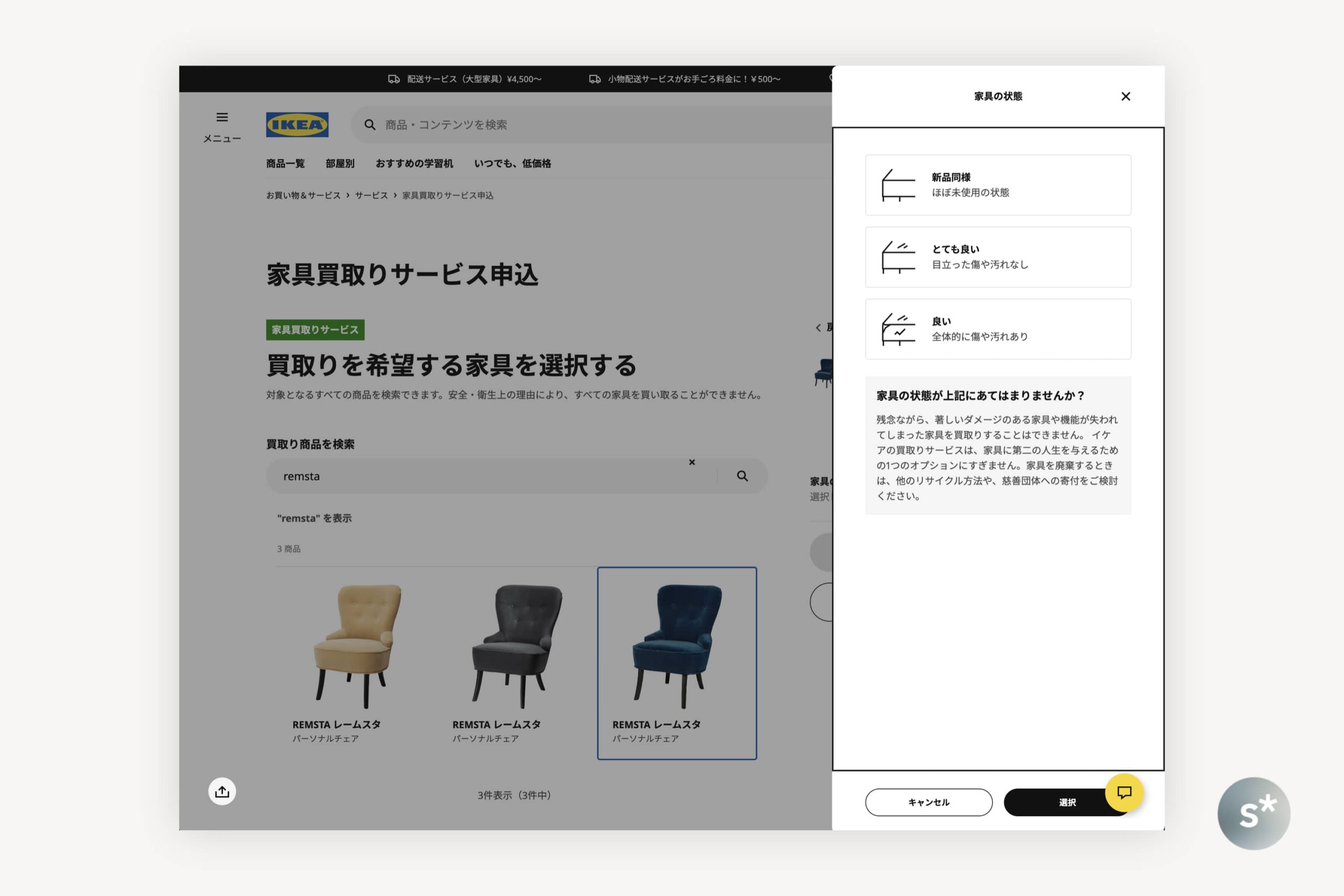Click the green 家具買取りサービス tag
The width and height of the screenshot is (1344, 896).
315,330
